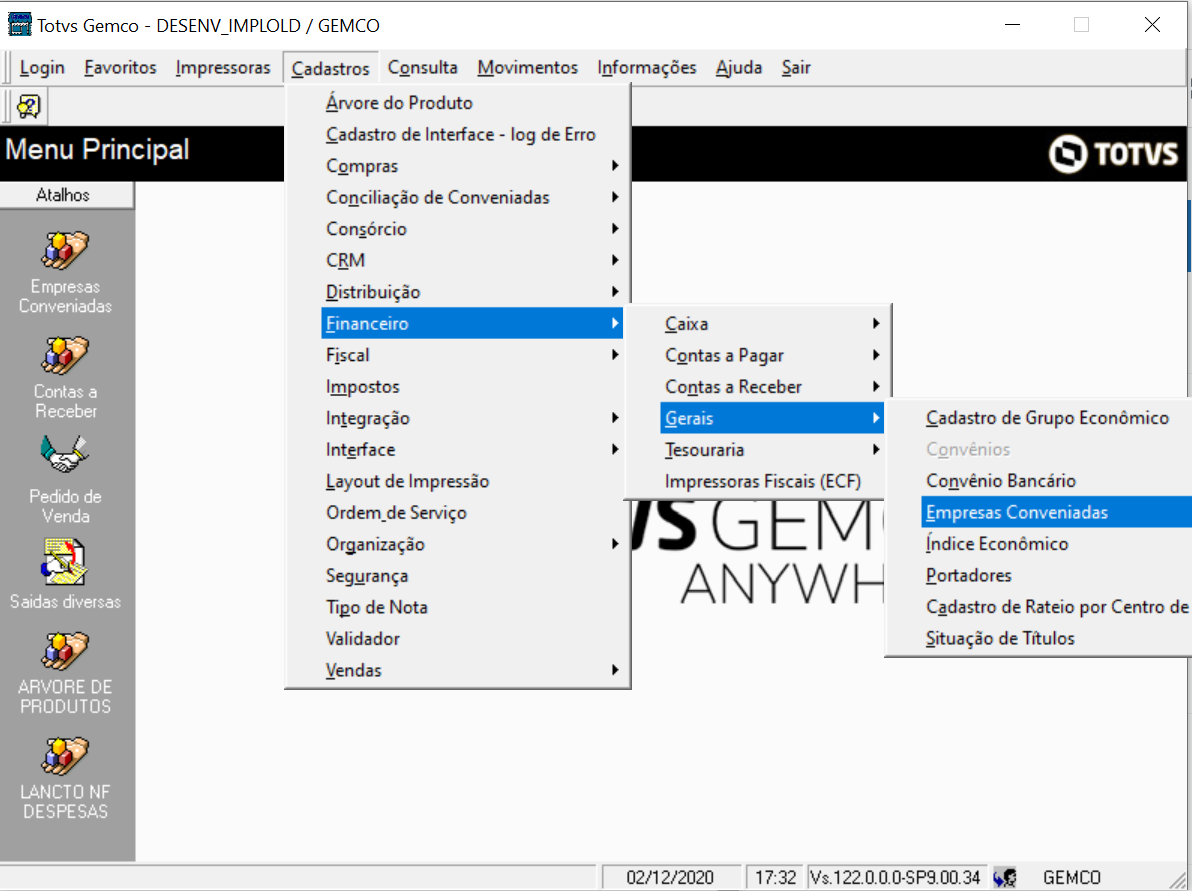
Task: Minimize the Totvs Gemco window
Action: pos(1012,25)
